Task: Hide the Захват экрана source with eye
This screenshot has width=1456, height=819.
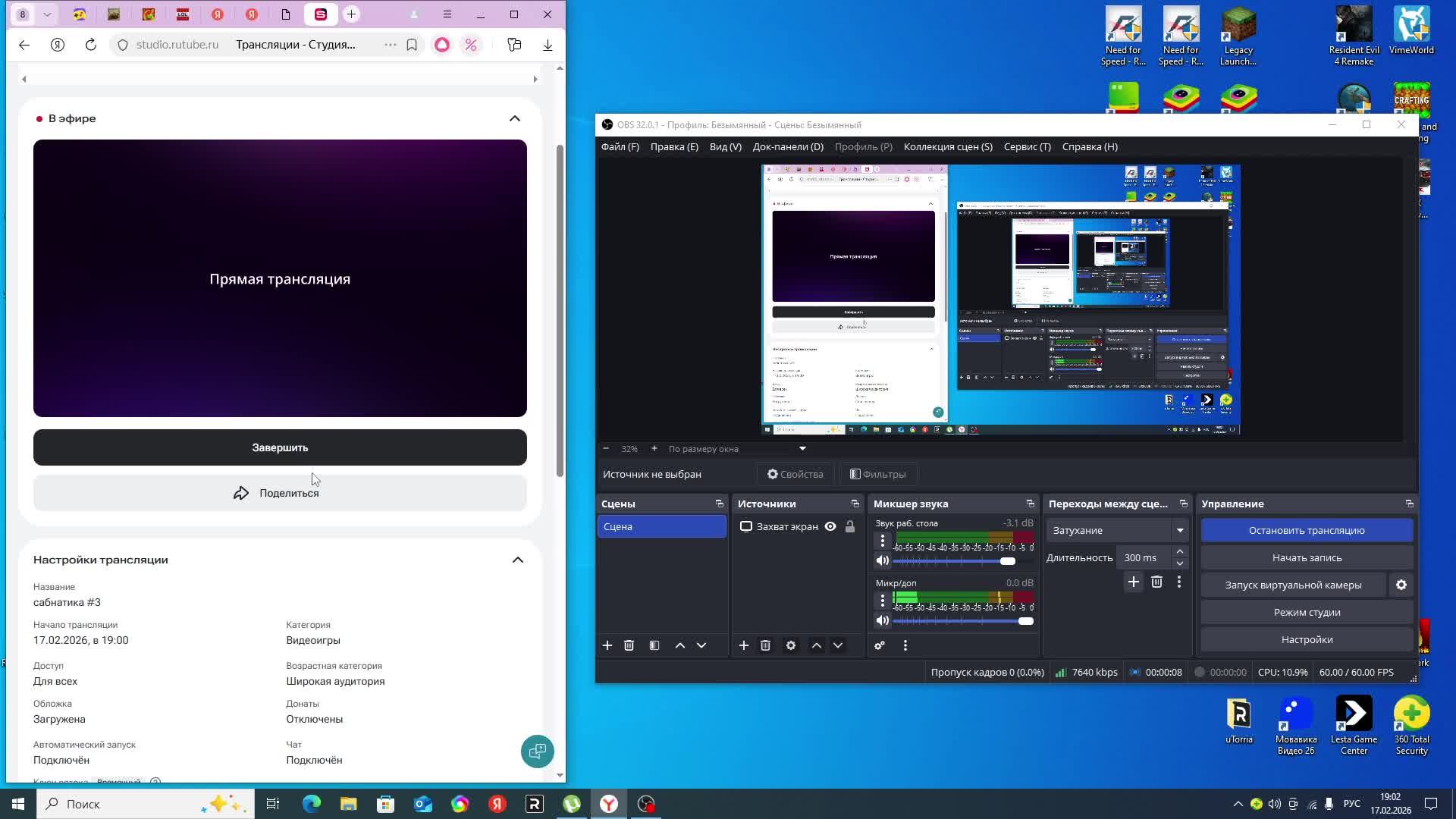Action: [x=830, y=526]
